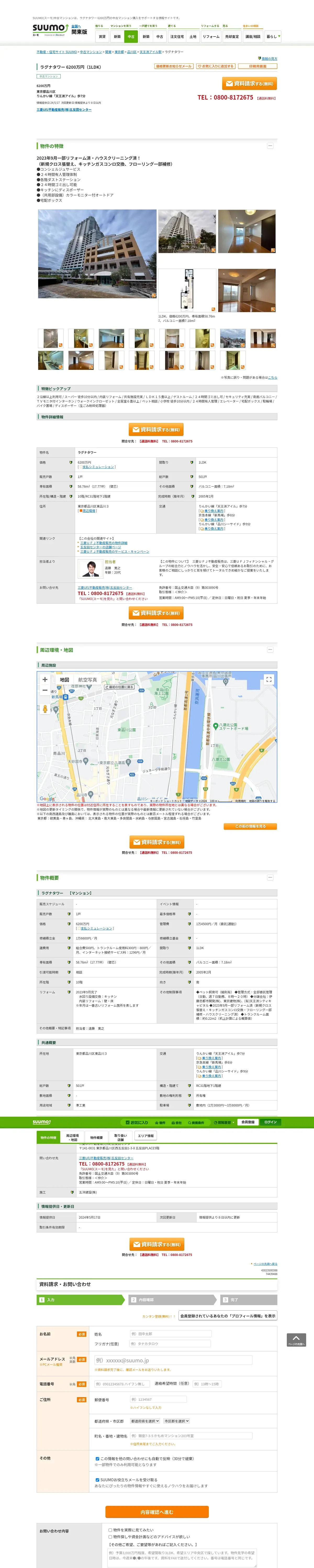Screen dimensions: 314x1568
Task: Click the help icon next to 管理費 in the overview table
Action: tap(190, 924)
